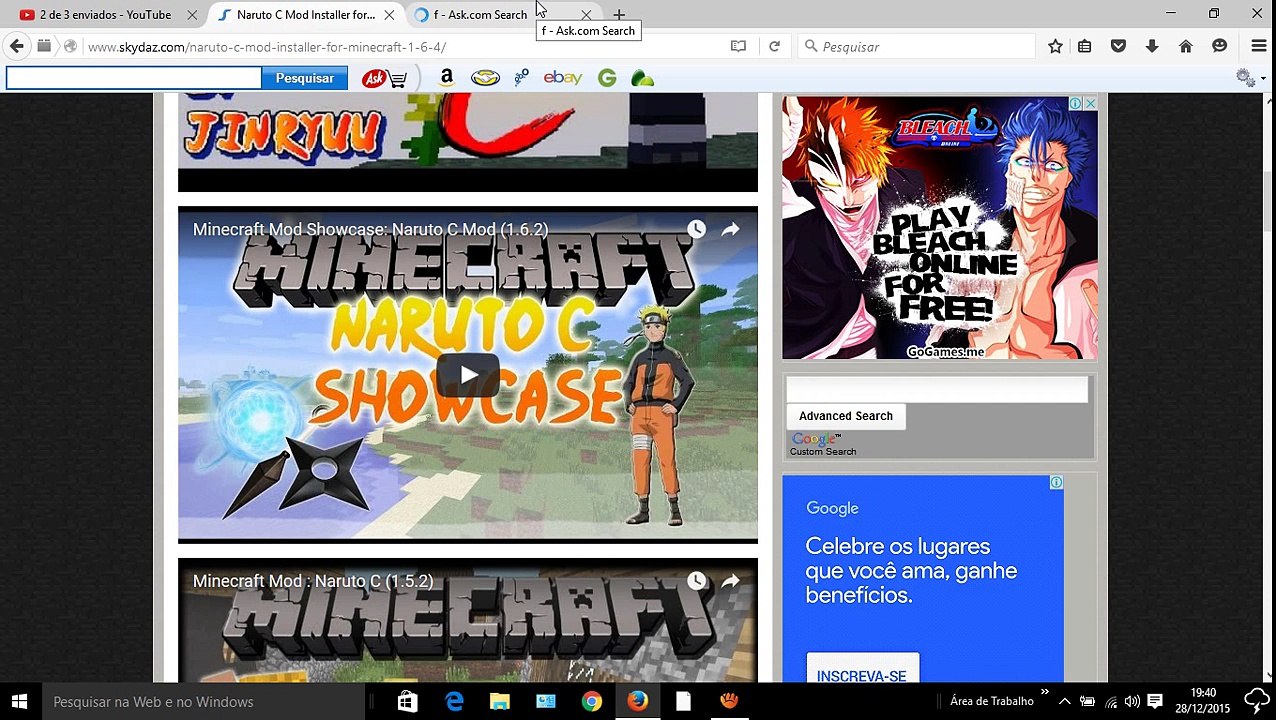Screen dimensions: 1276x720
Task: Save page to Pocket icon
Action: pyautogui.click(x=1118, y=46)
